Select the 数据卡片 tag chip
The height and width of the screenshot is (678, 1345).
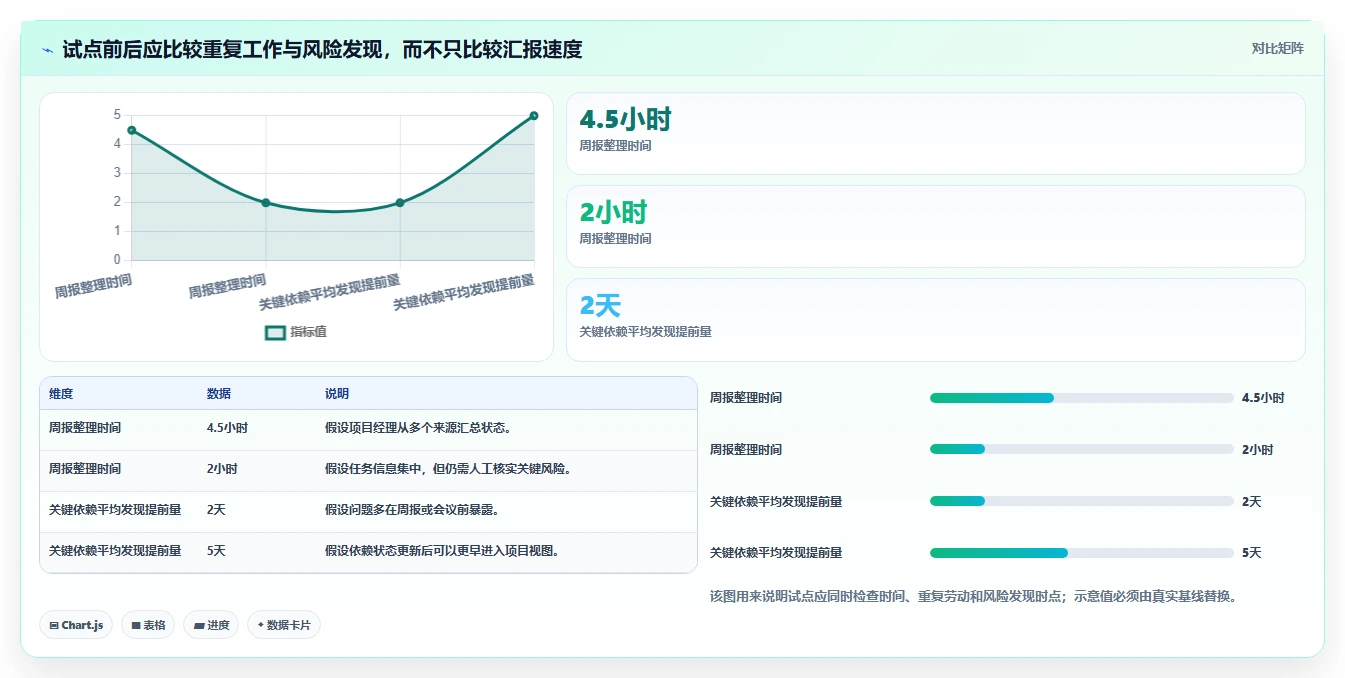click(284, 625)
